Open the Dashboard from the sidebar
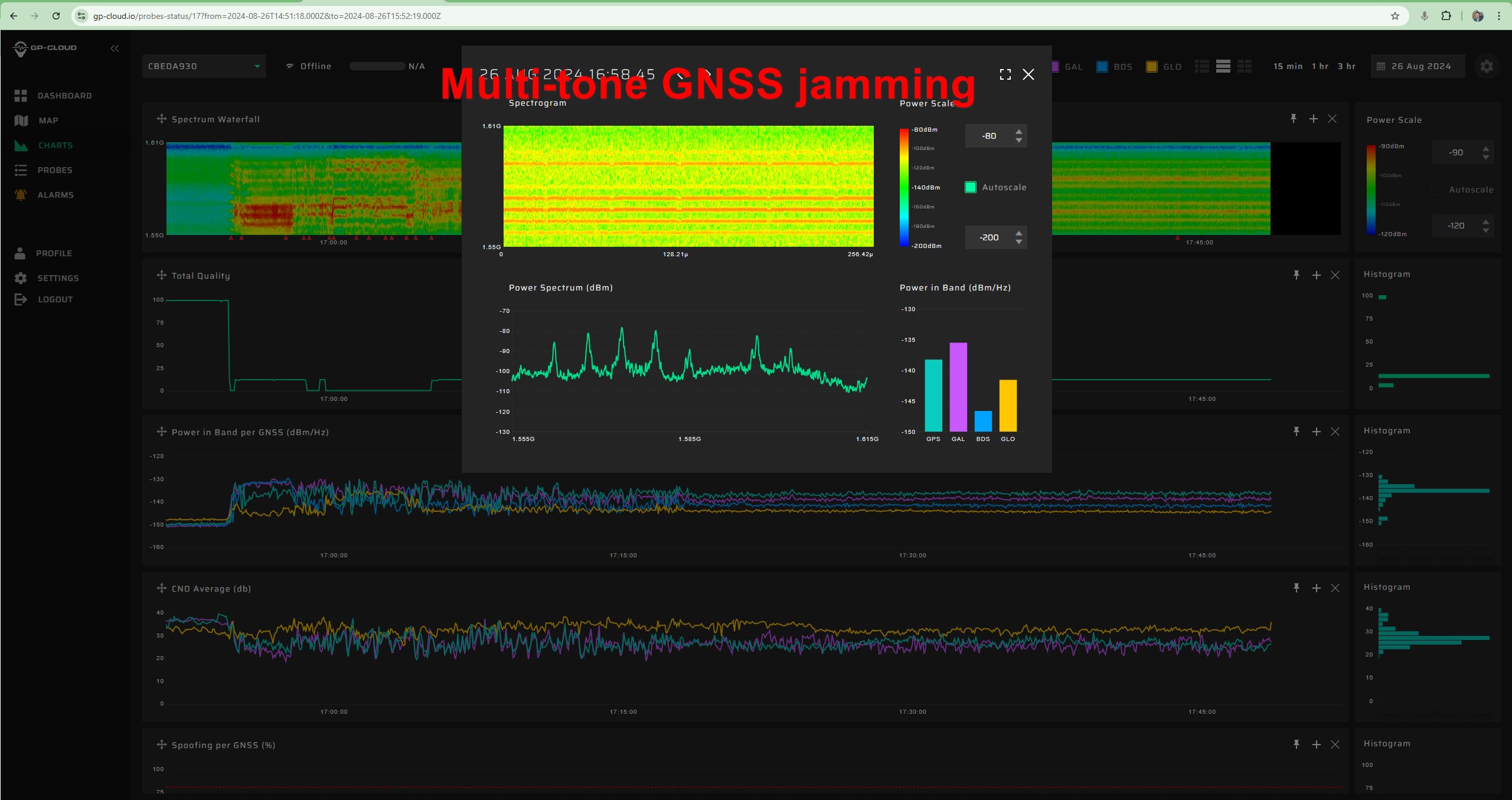Image resolution: width=1512 pixels, height=800 pixels. [x=64, y=96]
